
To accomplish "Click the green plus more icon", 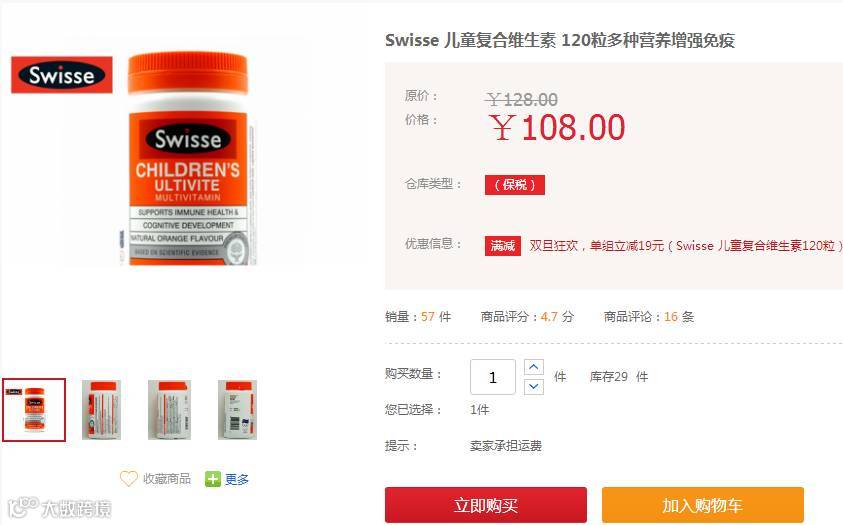I will (213, 479).
